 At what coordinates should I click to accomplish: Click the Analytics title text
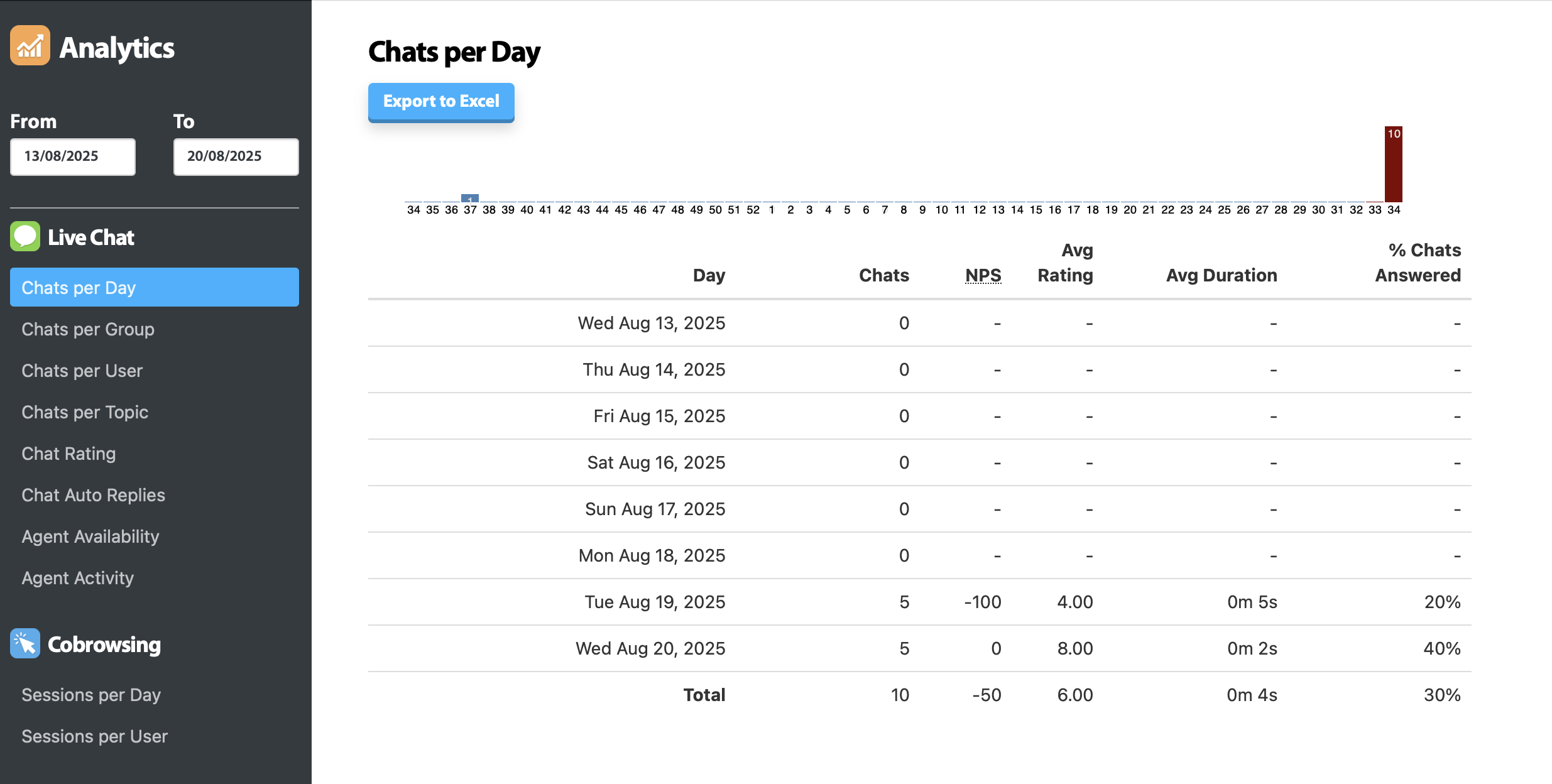pyautogui.click(x=117, y=48)
